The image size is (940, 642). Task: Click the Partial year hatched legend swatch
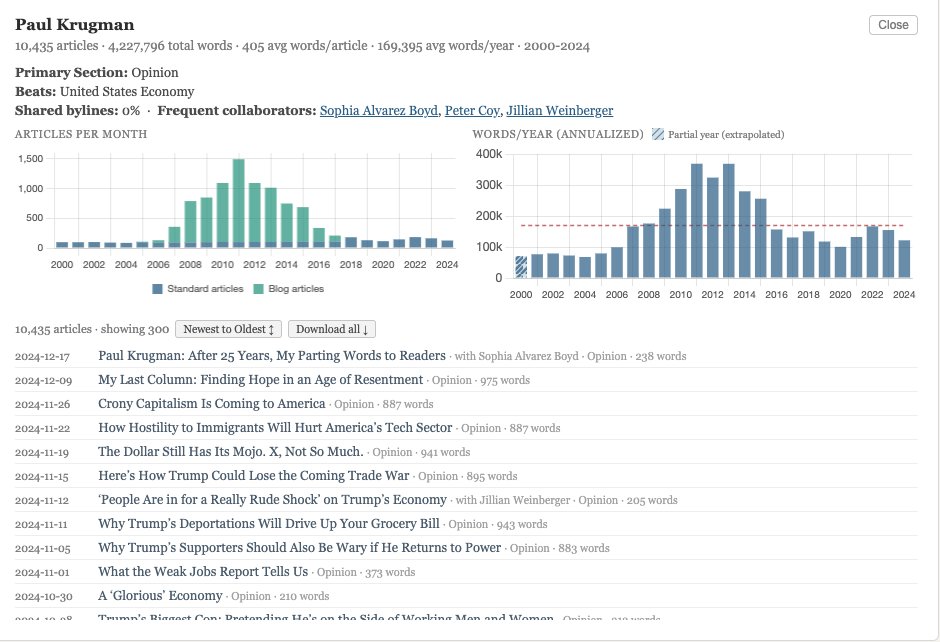coord(658,134)
